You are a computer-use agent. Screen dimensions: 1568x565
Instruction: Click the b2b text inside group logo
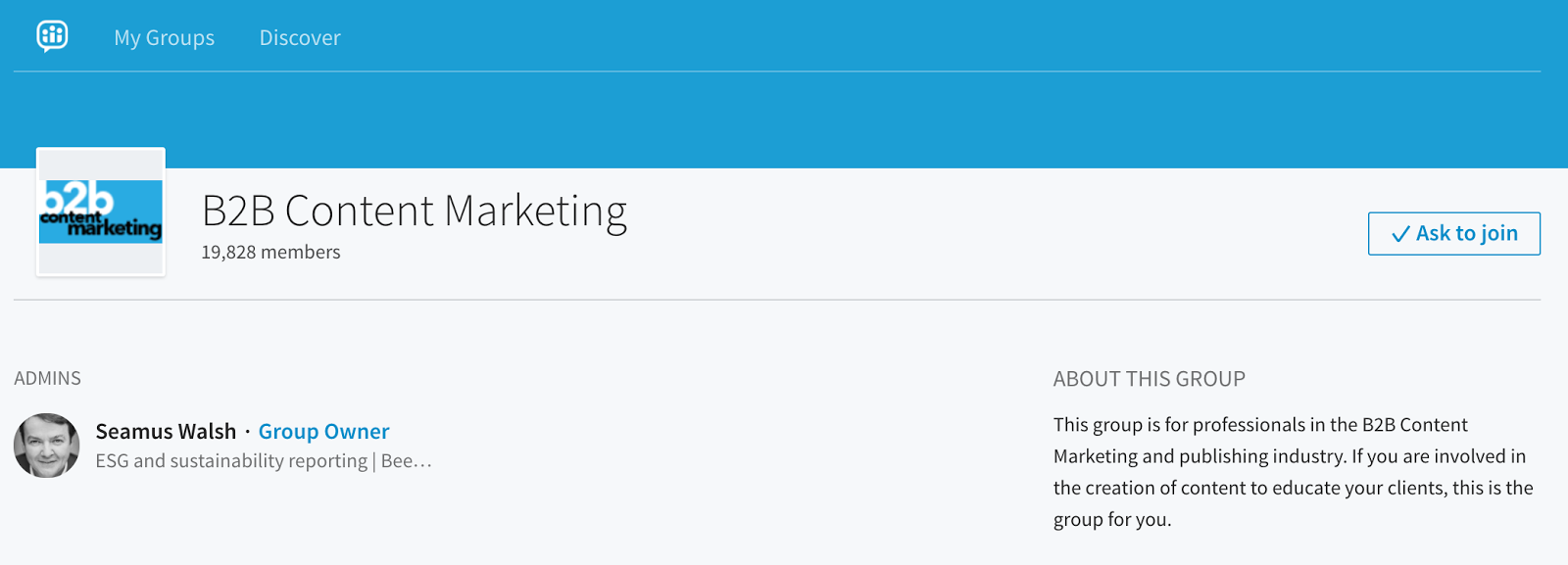click(x=80, y=198)
